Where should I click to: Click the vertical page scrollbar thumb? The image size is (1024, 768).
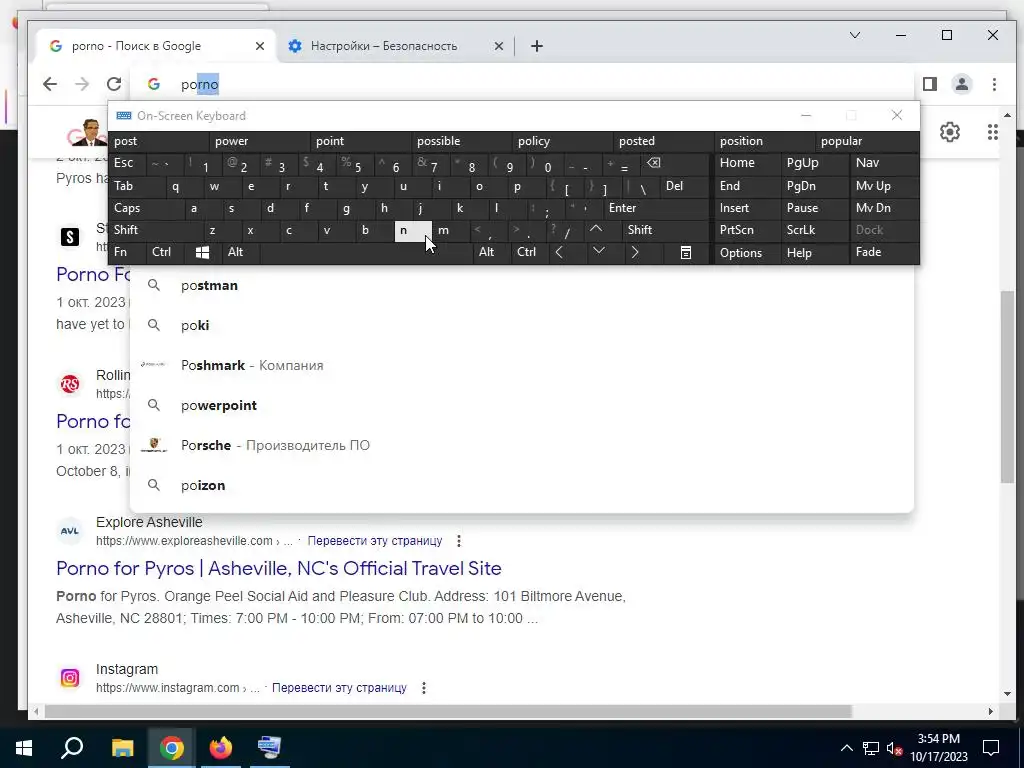pos(1007,387)
